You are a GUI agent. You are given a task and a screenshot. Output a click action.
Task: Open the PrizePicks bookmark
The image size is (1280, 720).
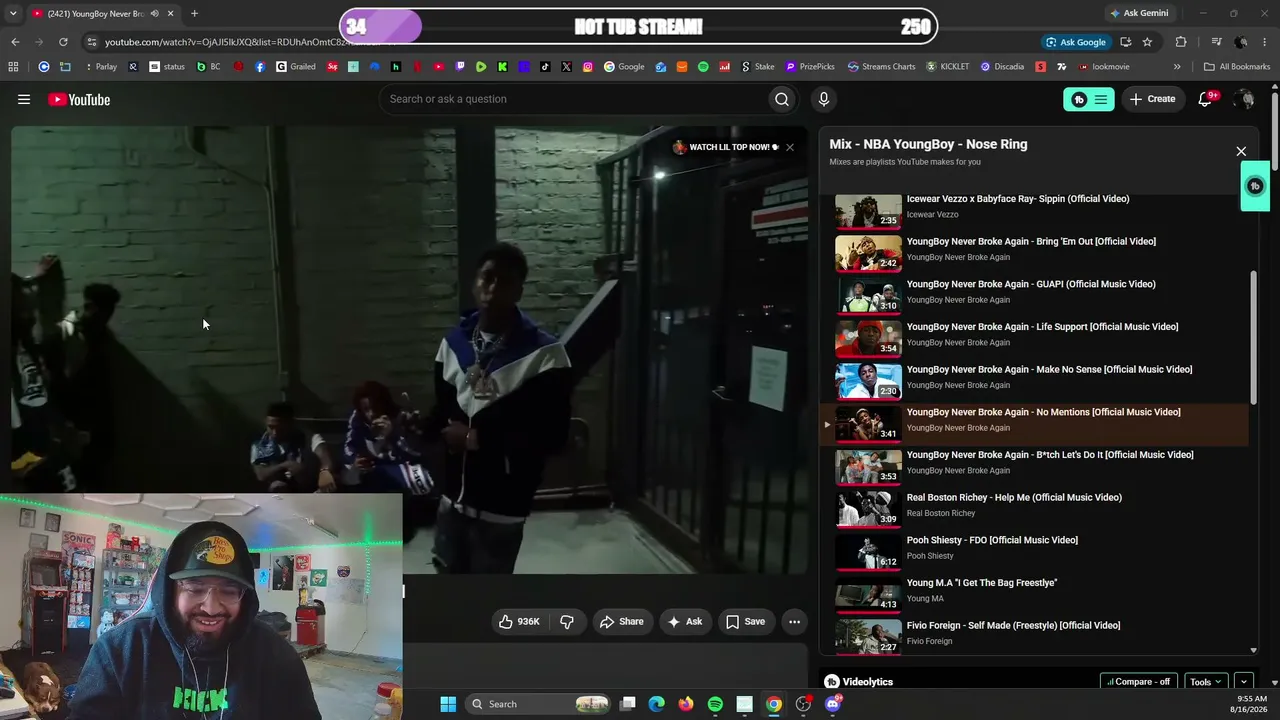tap(810, 67)
